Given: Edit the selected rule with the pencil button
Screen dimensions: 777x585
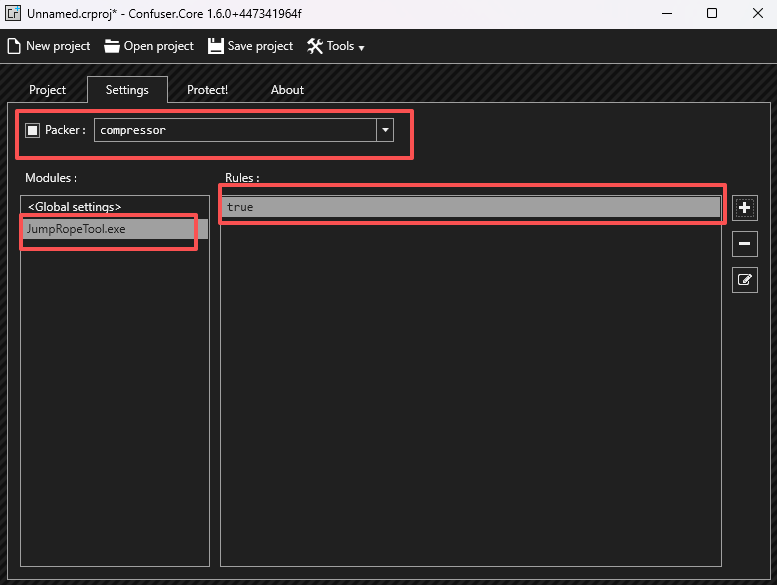Looking at the screenshot, I should tap(745, 280).
